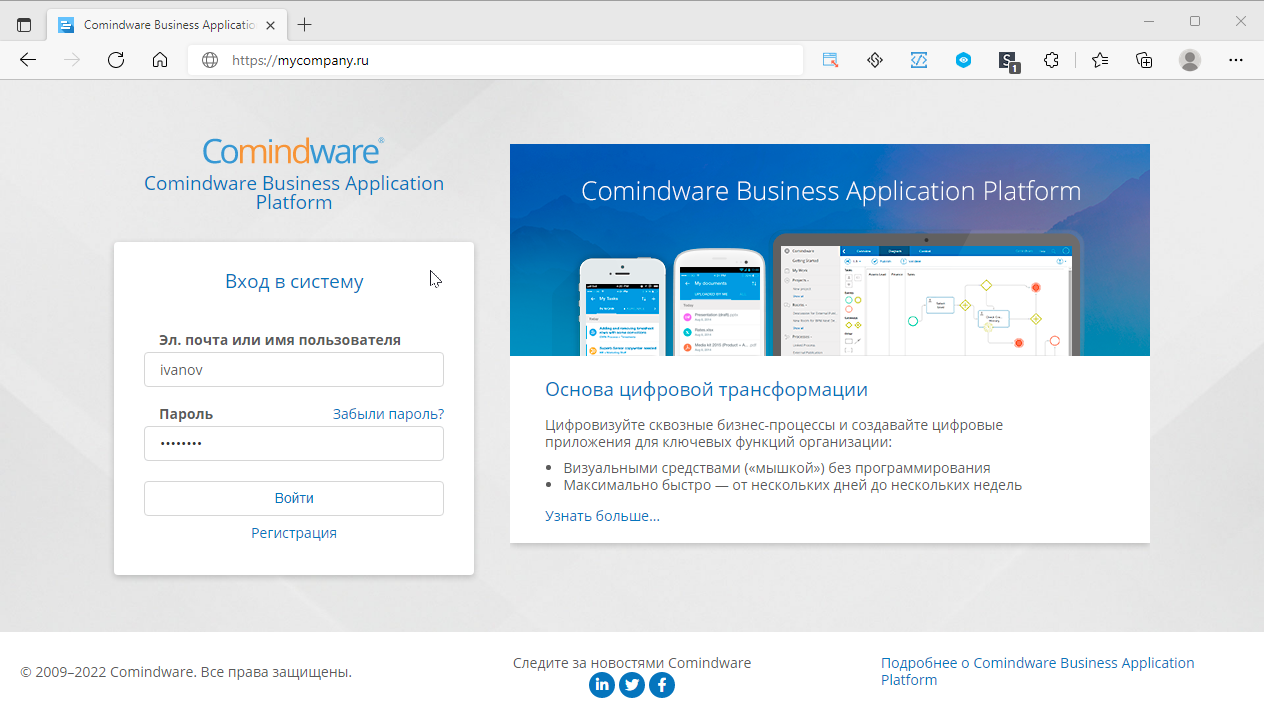Open the Extensions puzzle icon
This screenshot has width=1264, height=712.
(x=1051, y=60)
